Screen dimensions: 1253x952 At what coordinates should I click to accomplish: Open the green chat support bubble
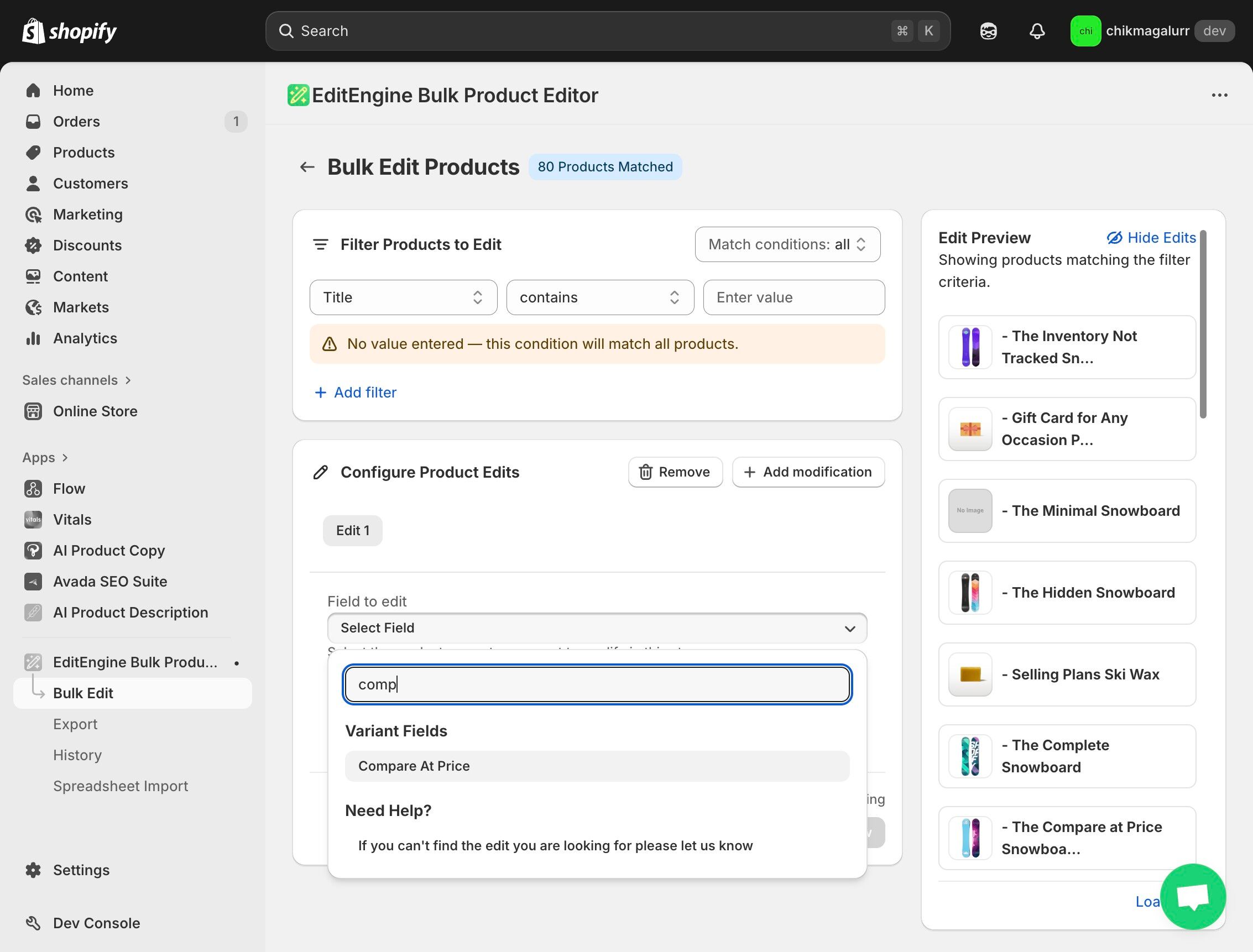coord(1192,897)
